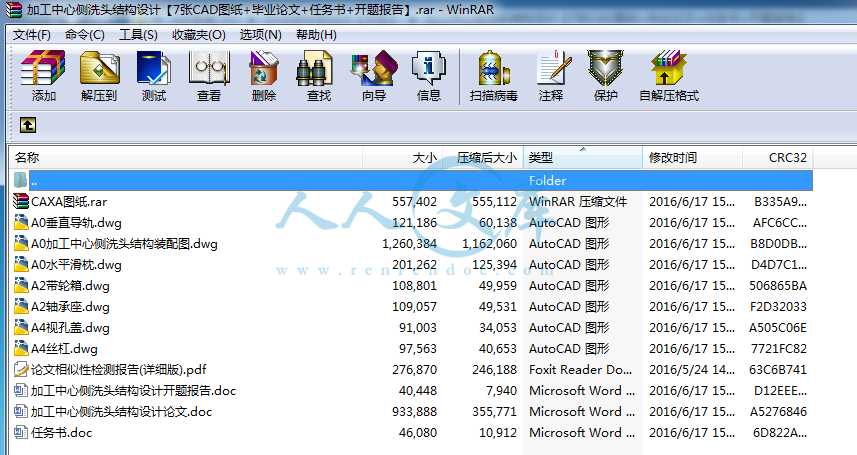857x455 pixels.
Task: Click size value 1,260,384
Action: tap(409, 244)
